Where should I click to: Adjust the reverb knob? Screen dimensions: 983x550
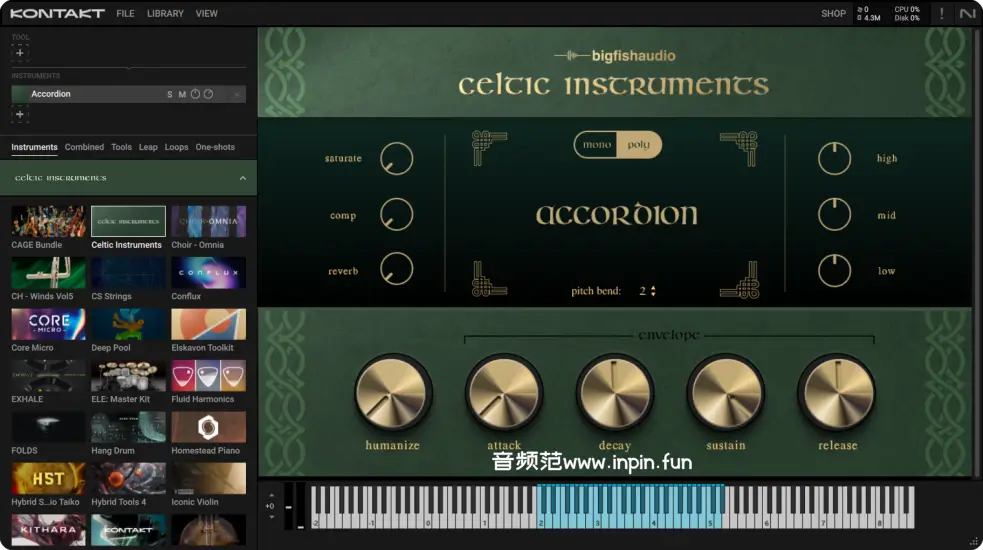click(x=397, y=269)
